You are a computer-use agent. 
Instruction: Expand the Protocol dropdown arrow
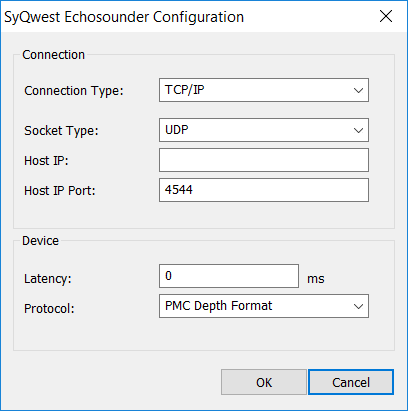(358, 306)
